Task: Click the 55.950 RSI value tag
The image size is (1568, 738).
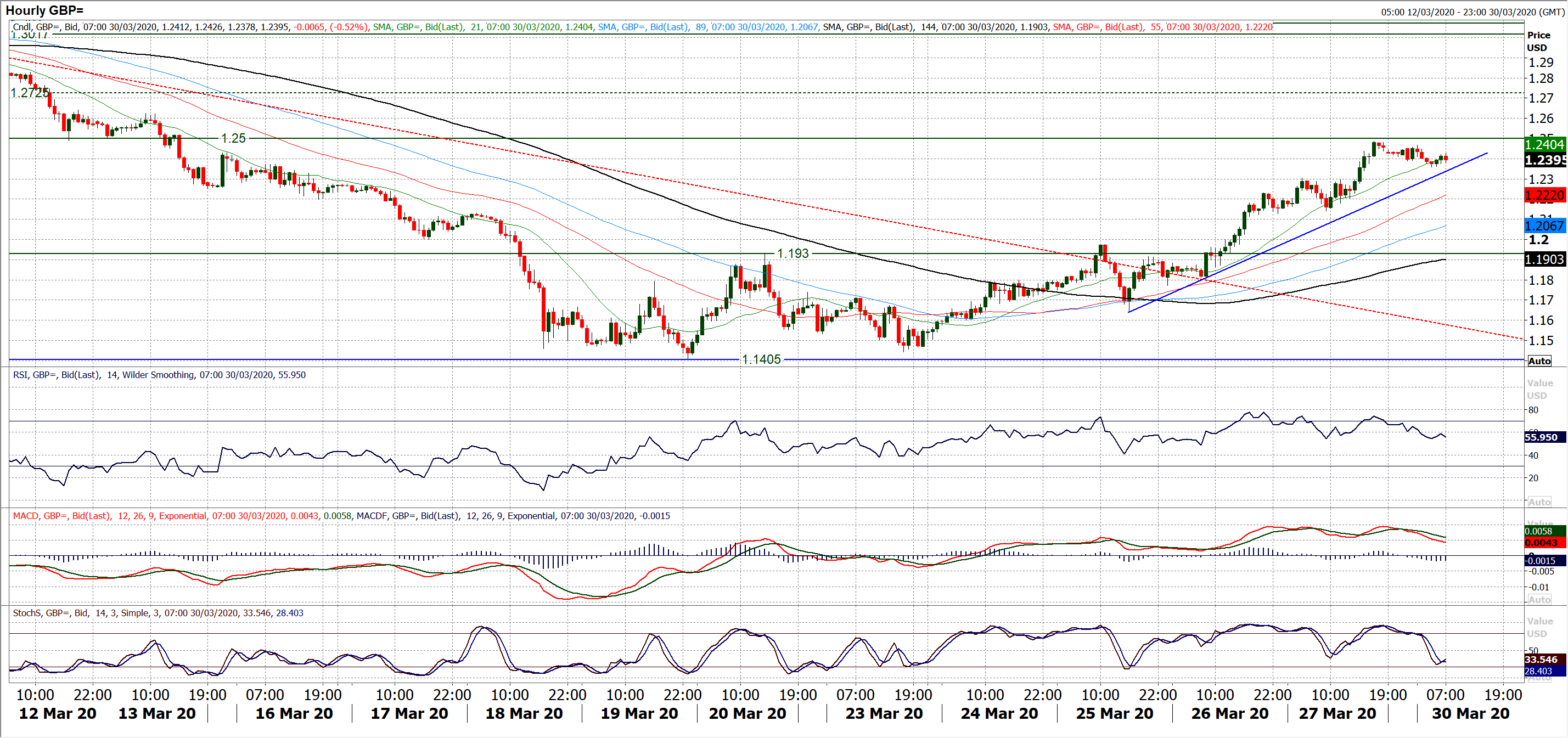Action: [1545, 437]
